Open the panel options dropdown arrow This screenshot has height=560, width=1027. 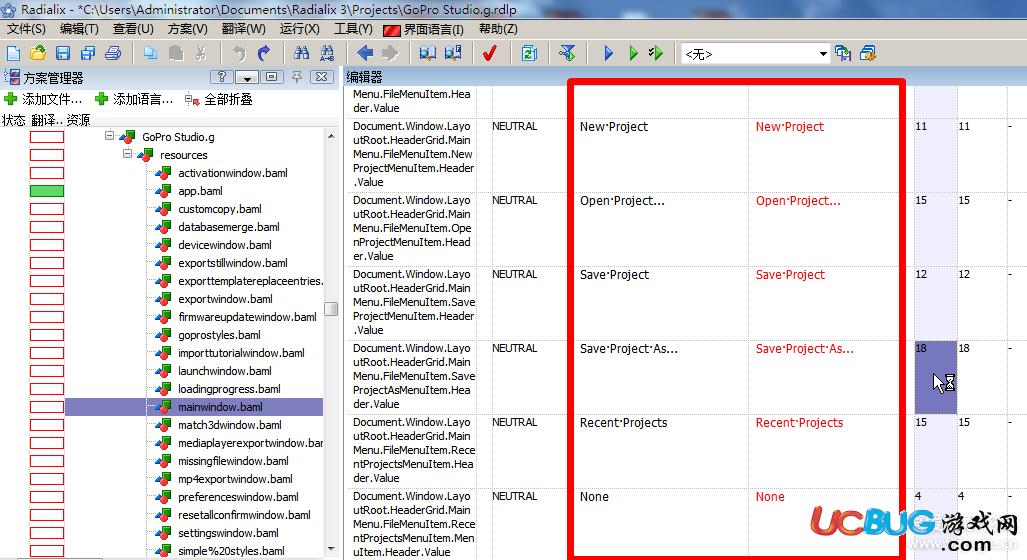pyautogui.click(x=247, y=77)
